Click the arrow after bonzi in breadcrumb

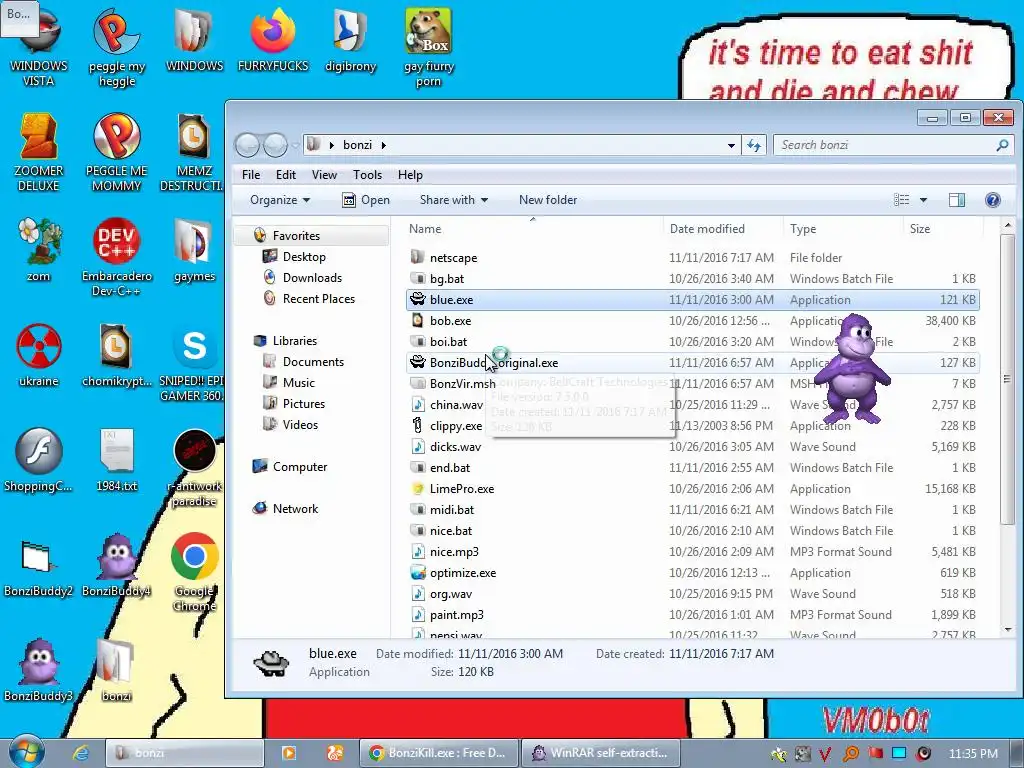383,145
